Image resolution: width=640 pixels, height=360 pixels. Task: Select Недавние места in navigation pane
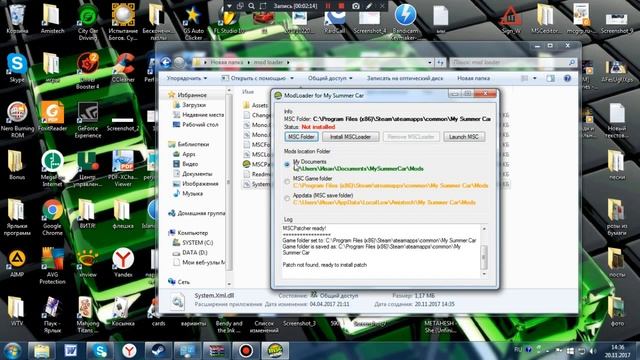tap(198, 115)
